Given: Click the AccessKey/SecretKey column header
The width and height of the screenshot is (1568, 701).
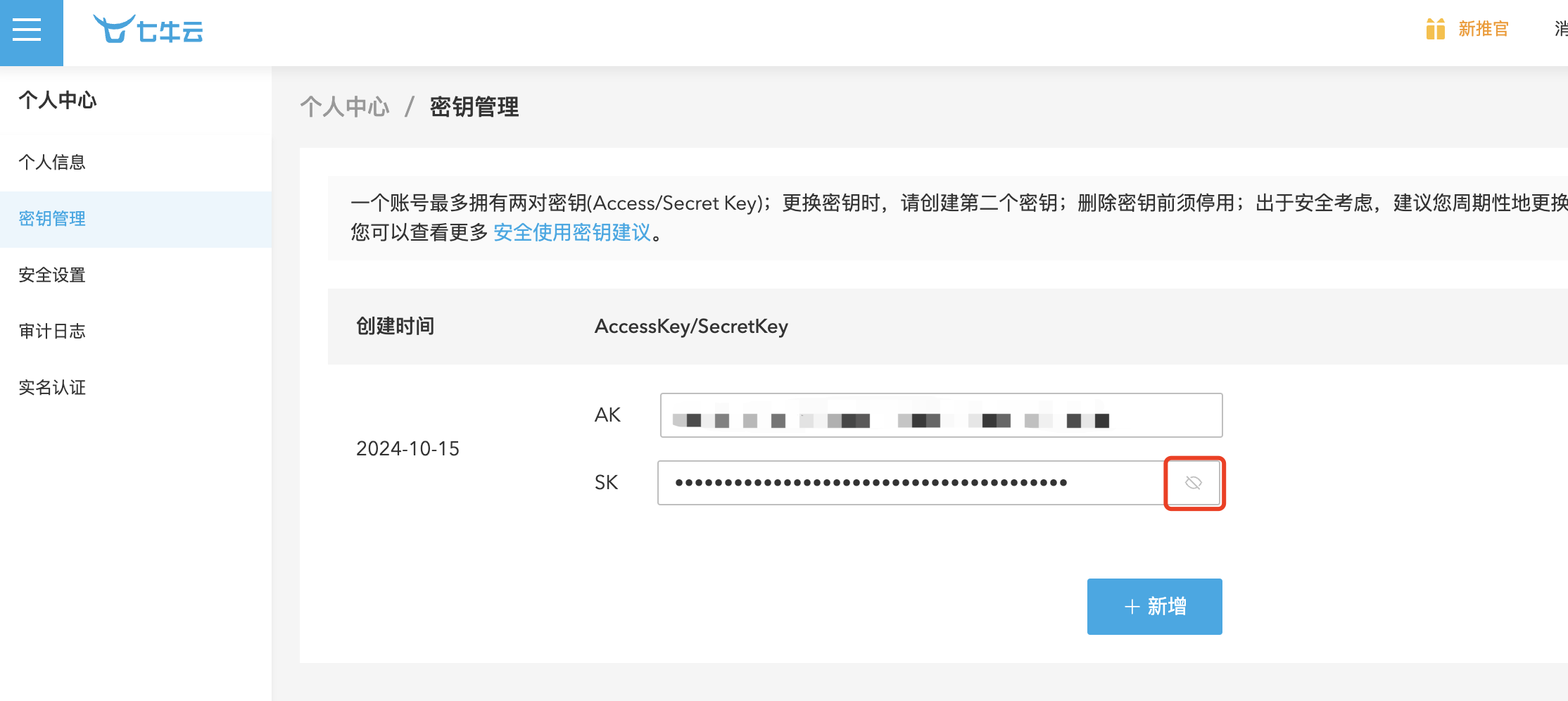Looking at the screenshot, I should point(691,326).
